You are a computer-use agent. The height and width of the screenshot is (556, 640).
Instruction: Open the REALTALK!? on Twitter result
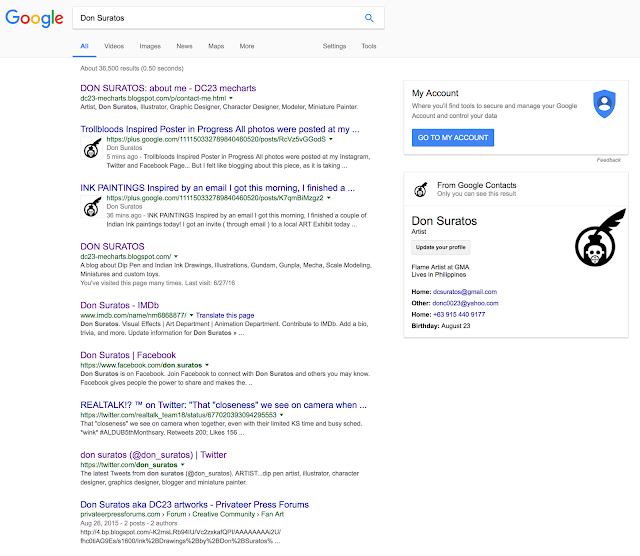pyautogui.click(x=223, y=405)
